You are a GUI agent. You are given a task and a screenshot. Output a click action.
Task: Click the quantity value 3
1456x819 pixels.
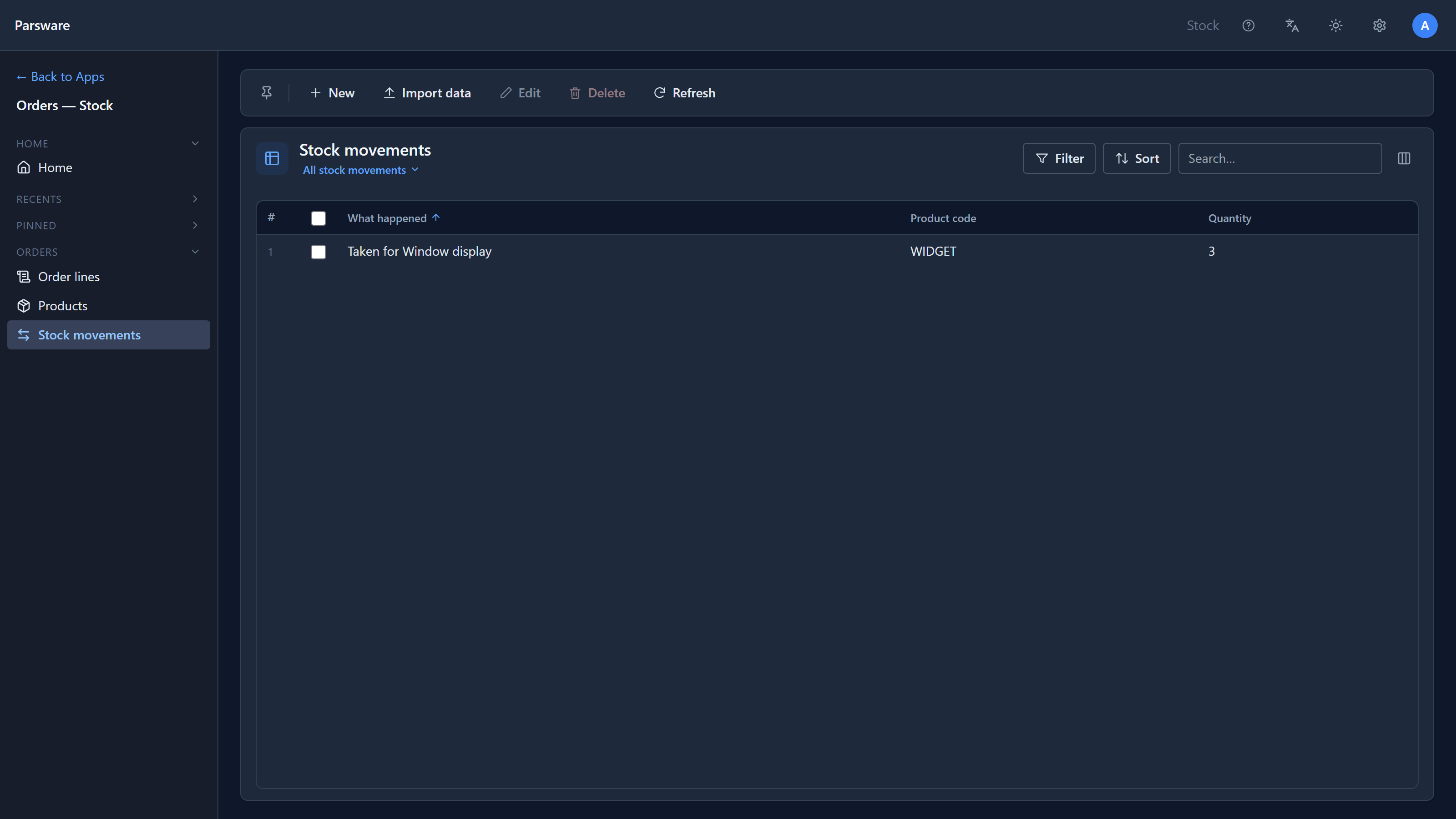1211,252
